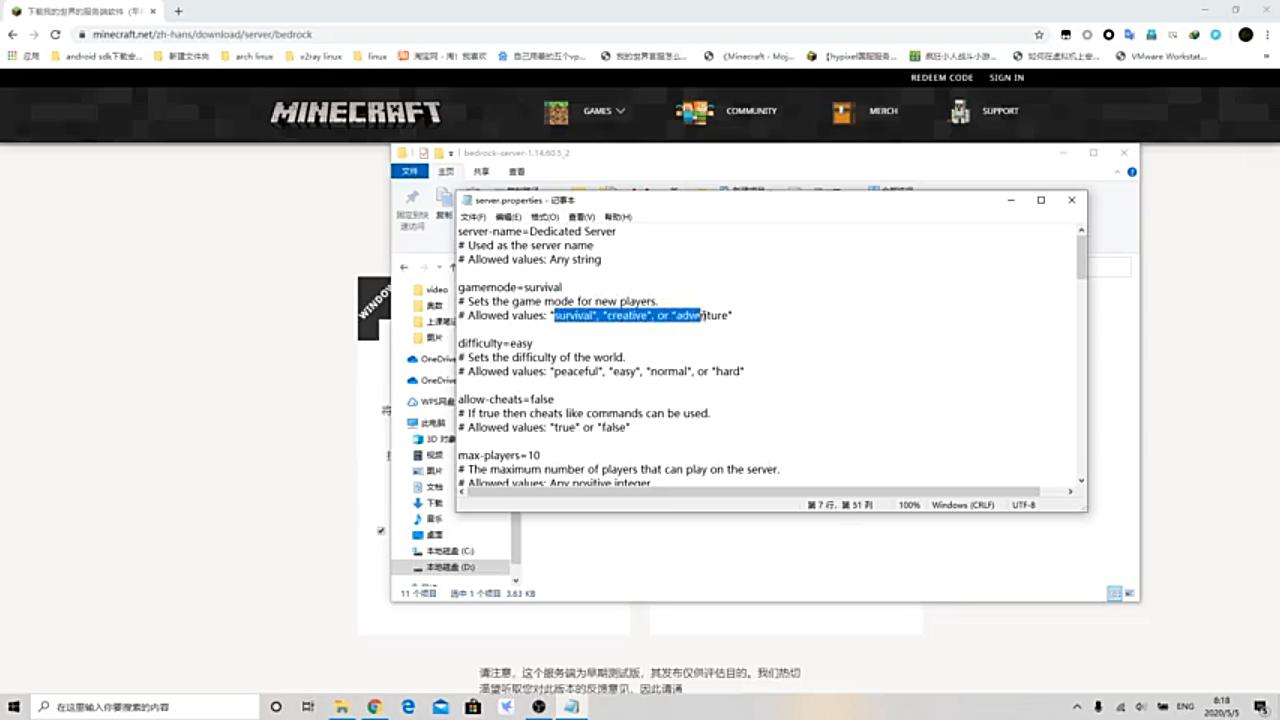Open the Notepad 查看(V) menu
This screenshot has height=720, width=1280.
[581, 217]
